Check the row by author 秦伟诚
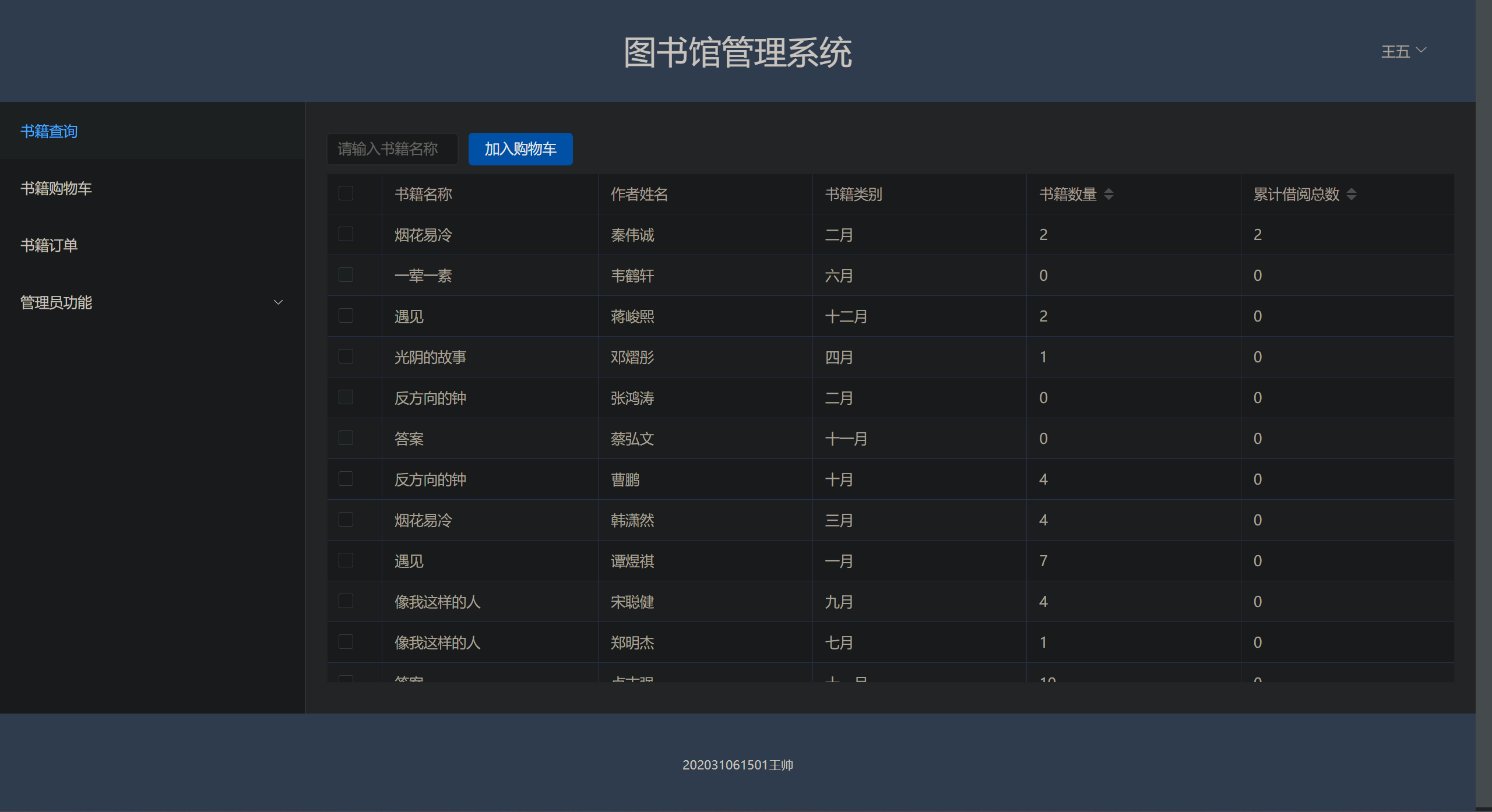Image resolution: width=1492 pixels, height=812 pixels. [346, 234]
